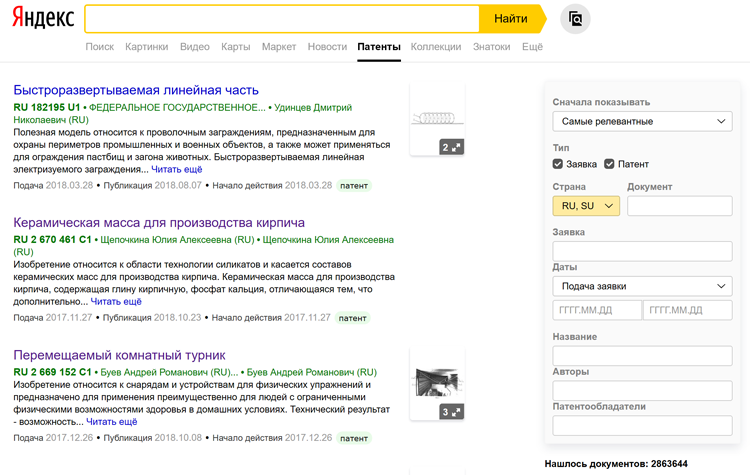The image size is (750, 475).
Task: Click патент badge dated 2017.12.26
Action: pyautogui.click(x=354, y=438)
